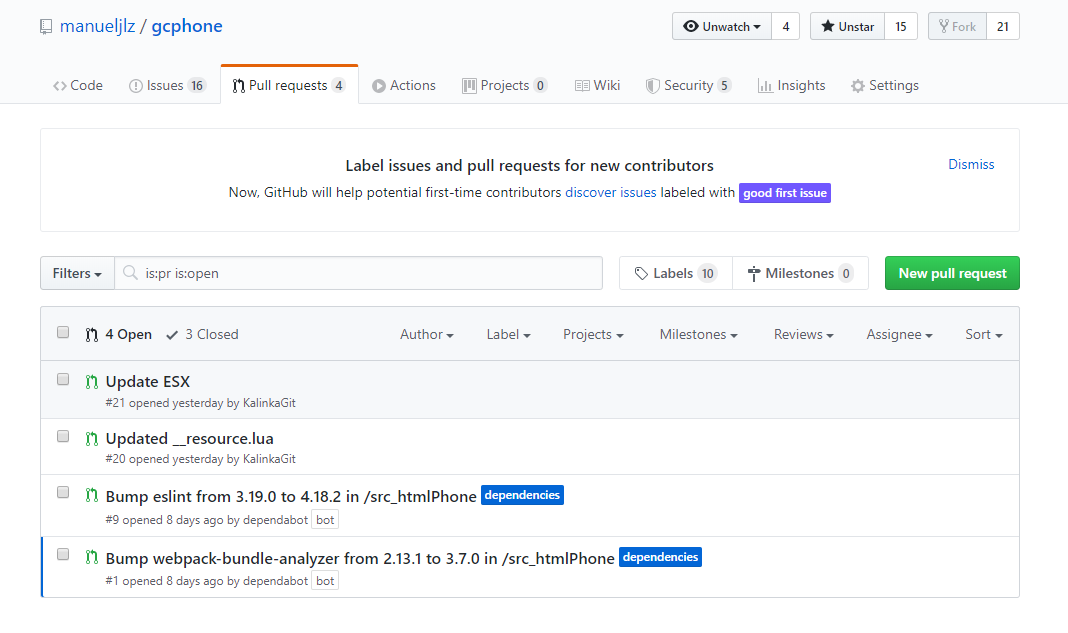This screenshot has height=633, width=1068.
Task: Open the Projects filter dropdown
Action: pyautogui.click(x=593, y=335)
